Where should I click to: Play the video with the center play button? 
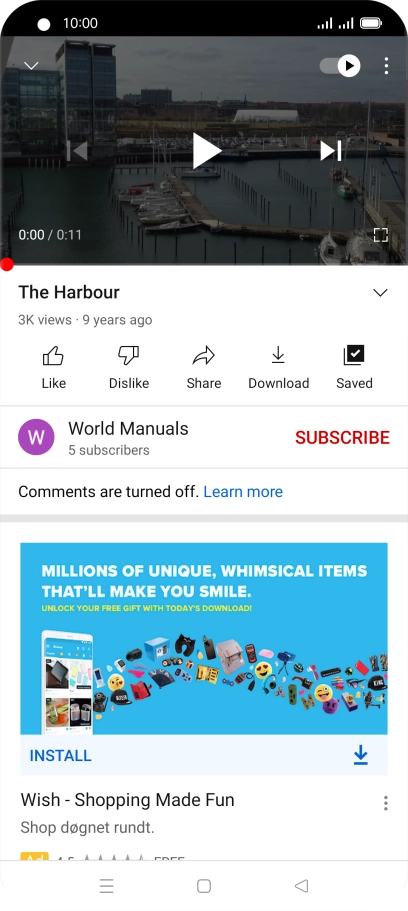(x=206, y=151)
